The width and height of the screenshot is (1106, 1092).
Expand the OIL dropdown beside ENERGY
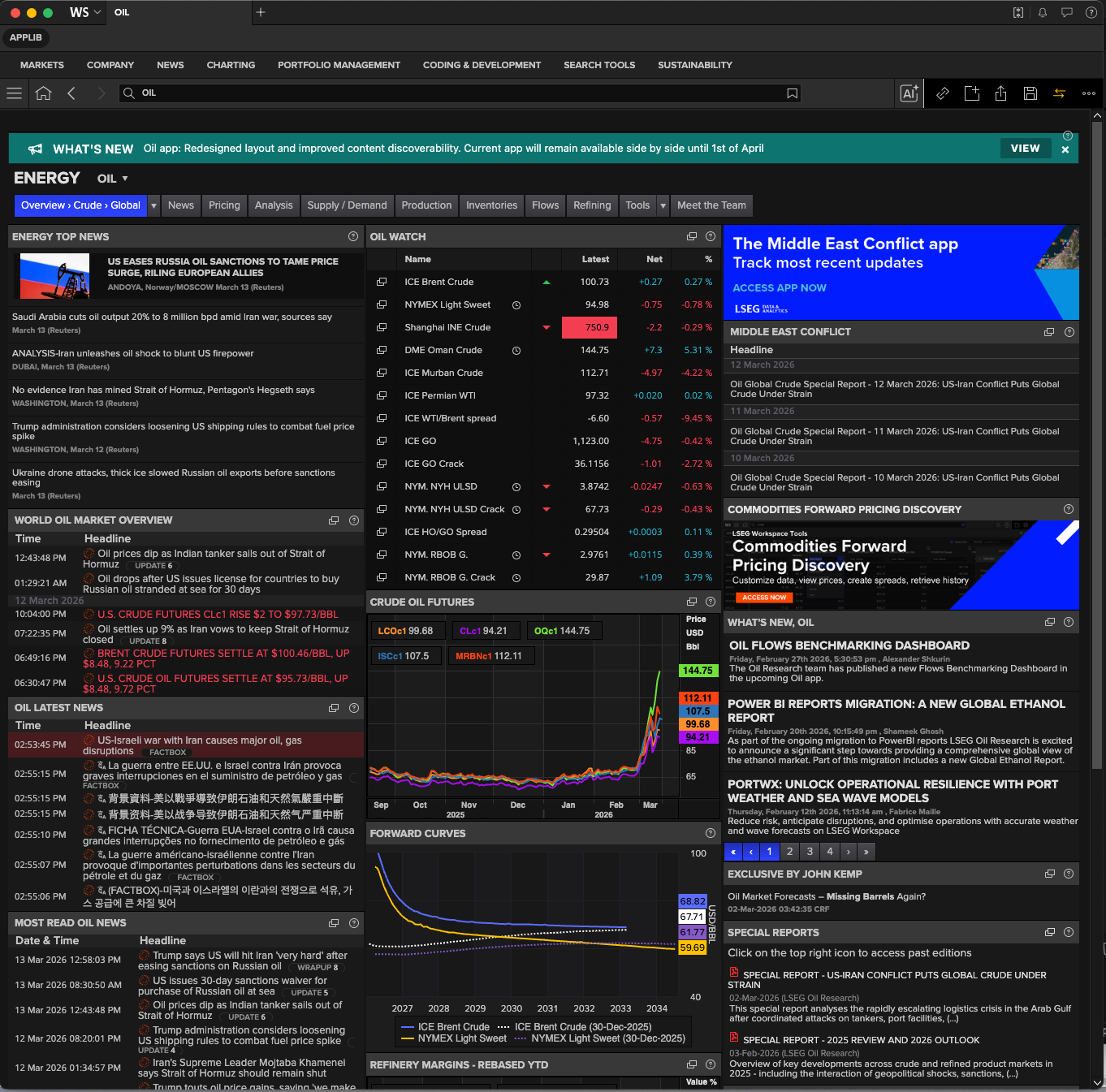pyautogui.click(x=113, y=179)
